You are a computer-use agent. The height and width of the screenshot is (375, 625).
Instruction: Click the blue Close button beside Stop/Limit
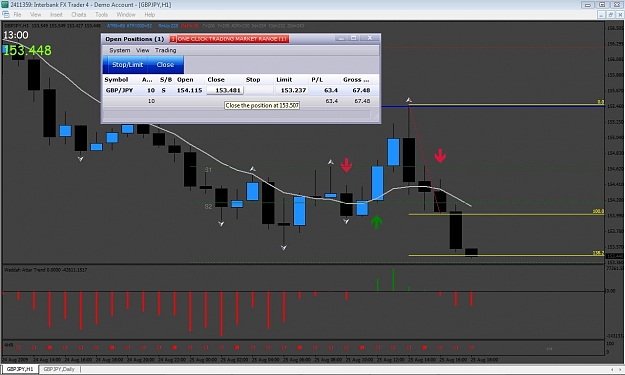(165, 65)
